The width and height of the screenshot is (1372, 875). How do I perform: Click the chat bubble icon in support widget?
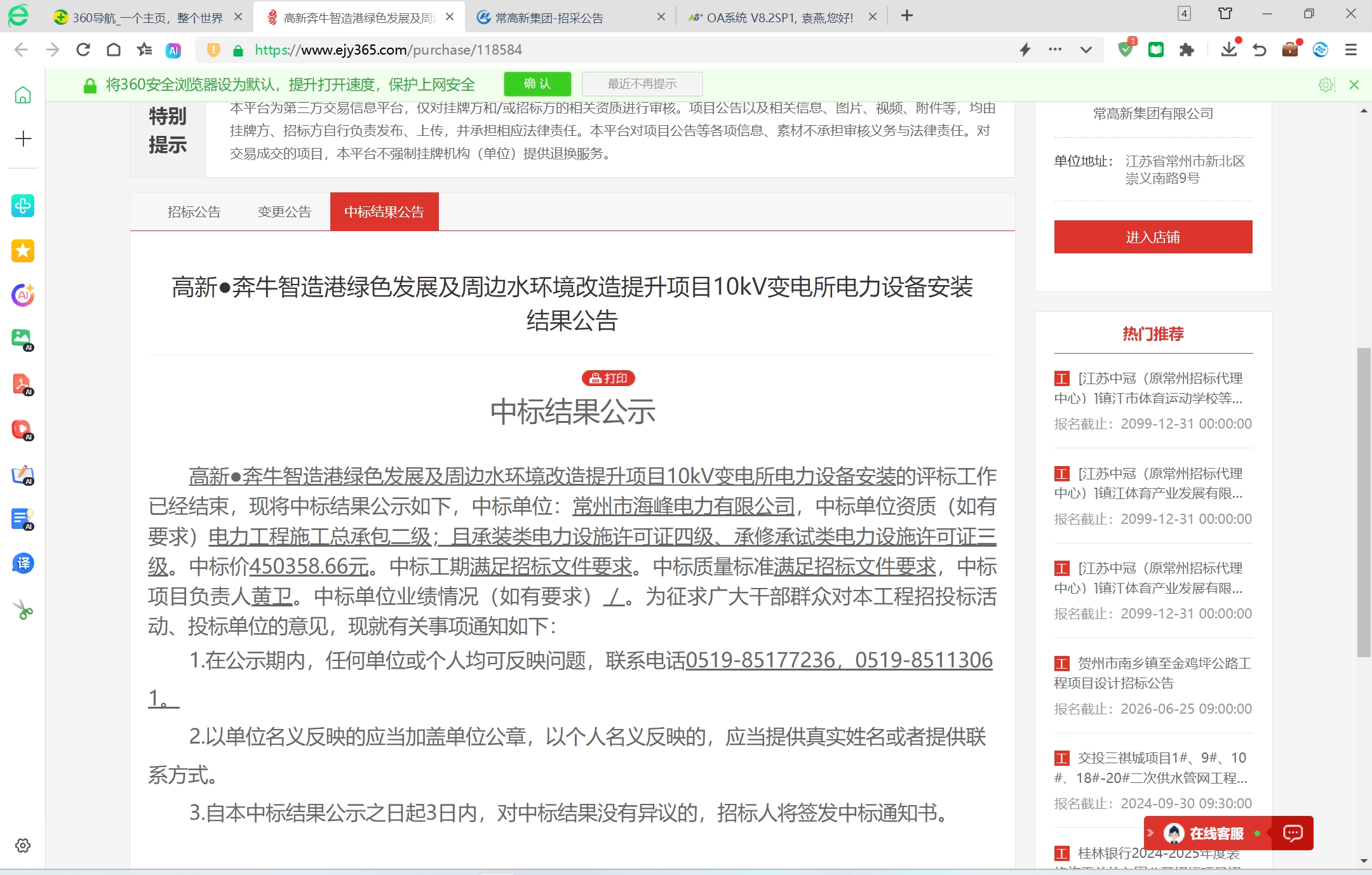click(1293, 832)
